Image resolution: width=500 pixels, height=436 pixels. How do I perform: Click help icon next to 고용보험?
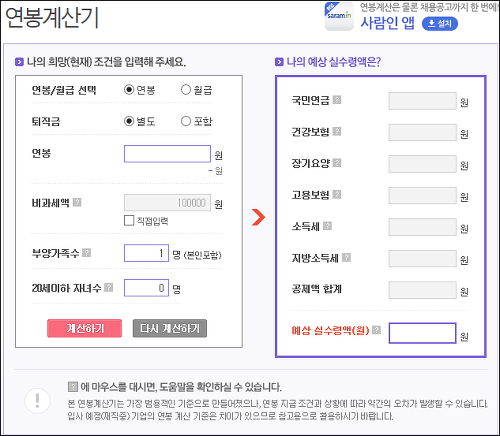point(337,194)
